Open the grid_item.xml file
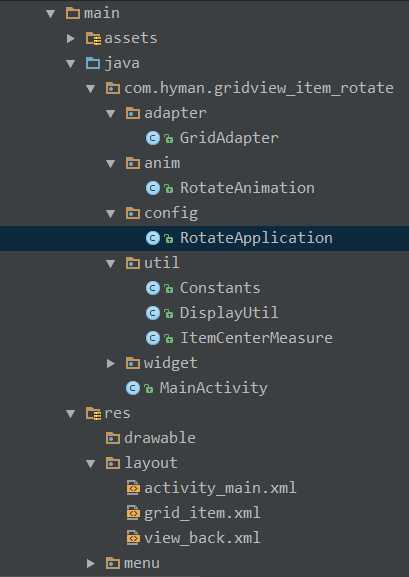 202,513
